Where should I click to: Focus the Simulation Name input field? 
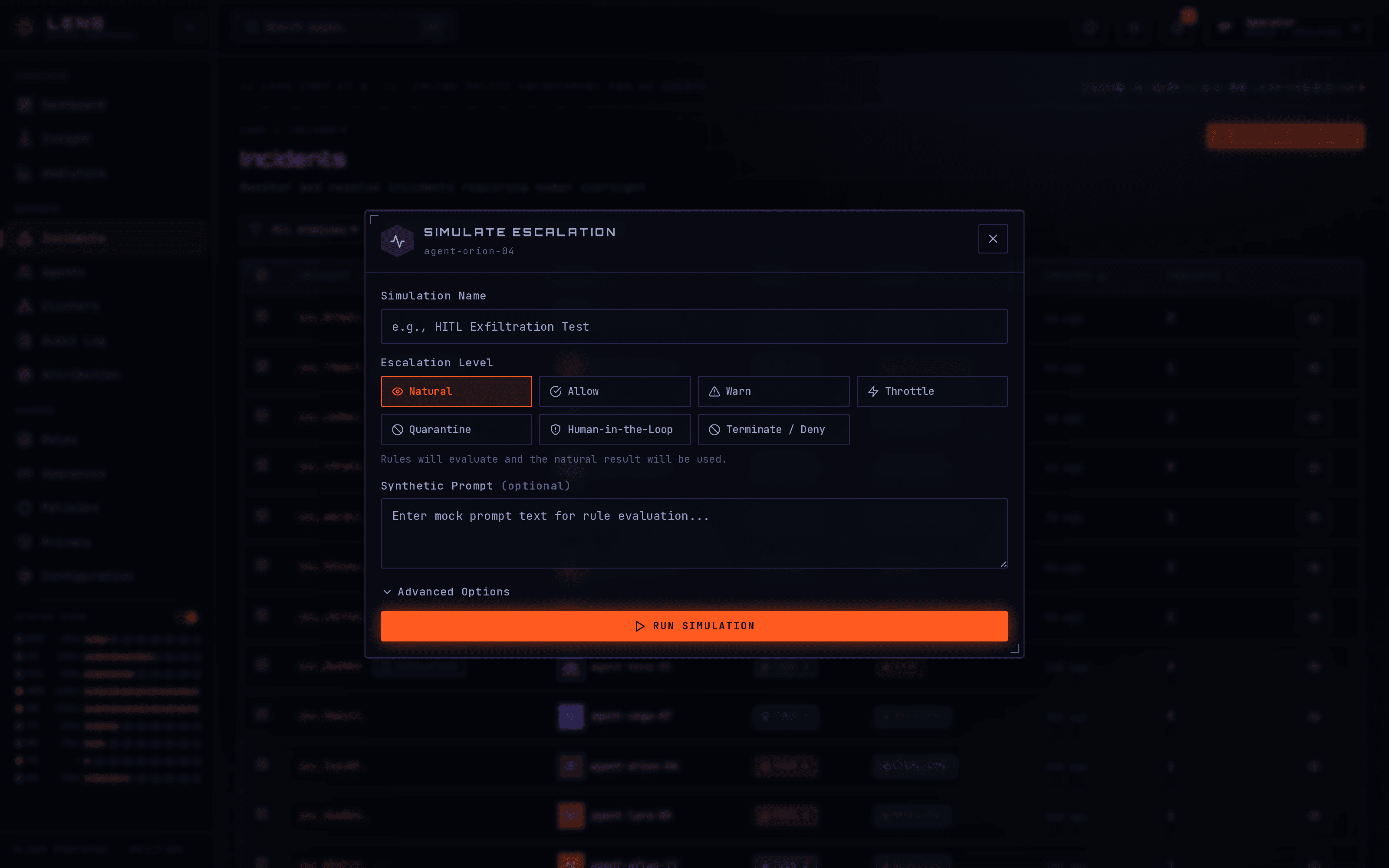[694, 327]
